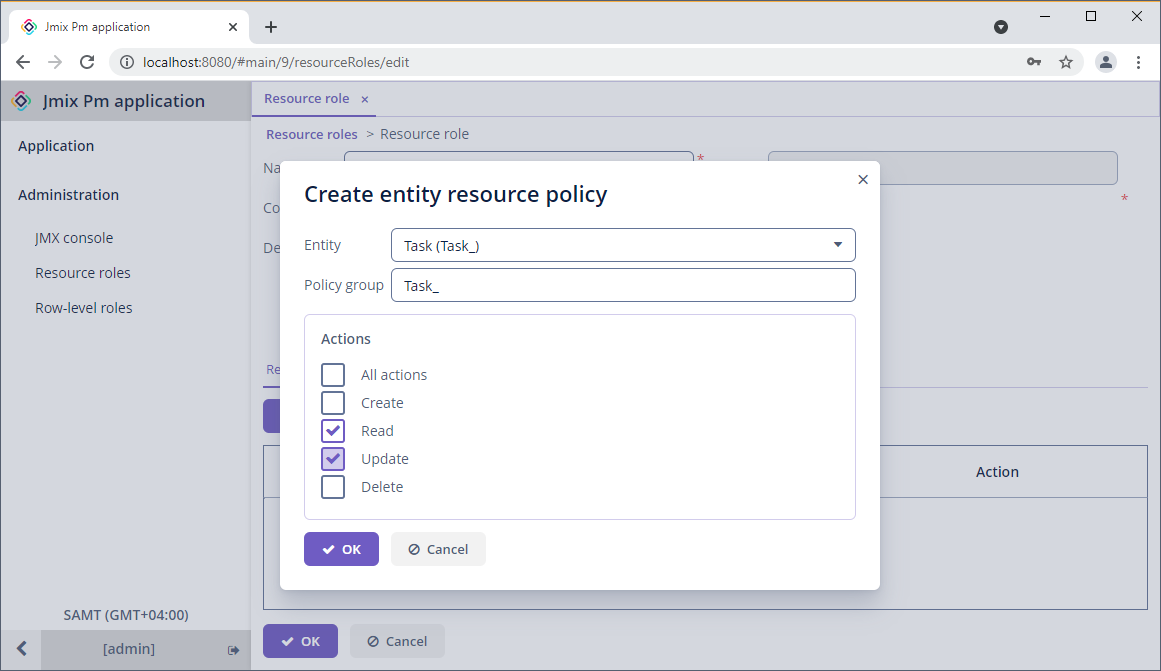The width and height of the screenshot is (1161, 671).
Task: Close the Create entity resource policy dialog
Action: coord(863,179)
